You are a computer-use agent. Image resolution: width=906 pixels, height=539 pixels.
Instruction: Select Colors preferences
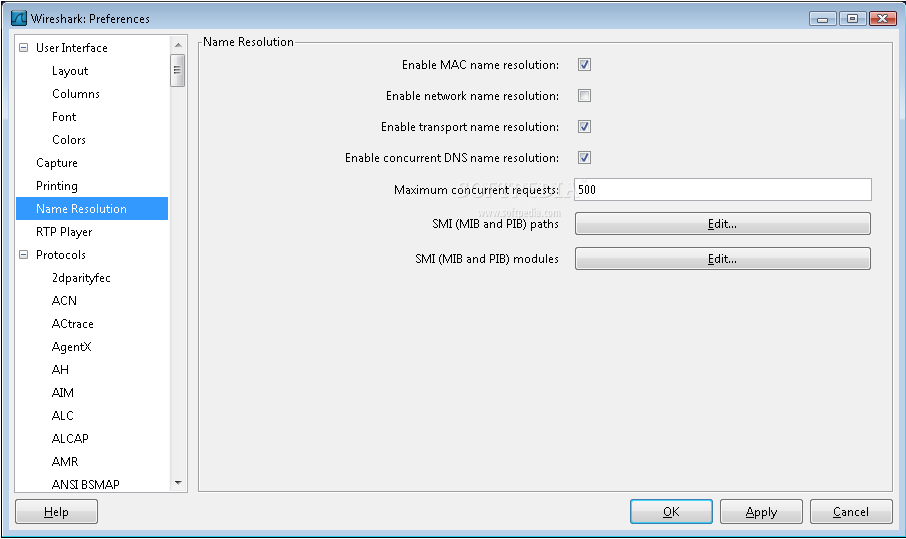coord(69,140)
